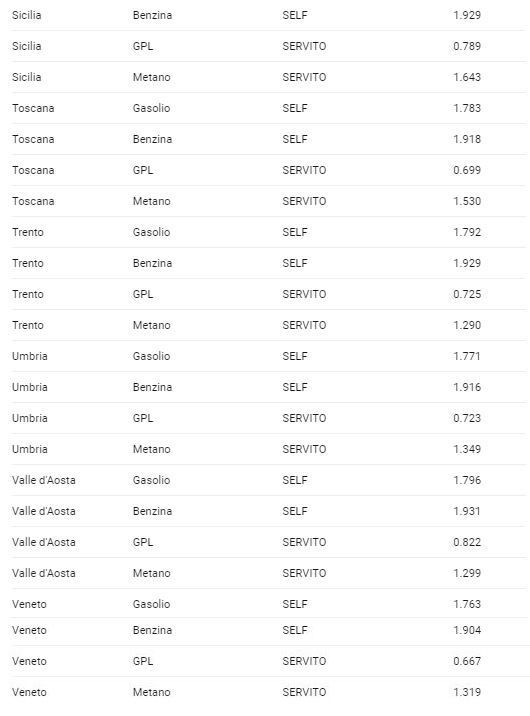The image size is (530, 716).
Task: Select the Toscana Metano price 1.530
Action: click(467, 201)
